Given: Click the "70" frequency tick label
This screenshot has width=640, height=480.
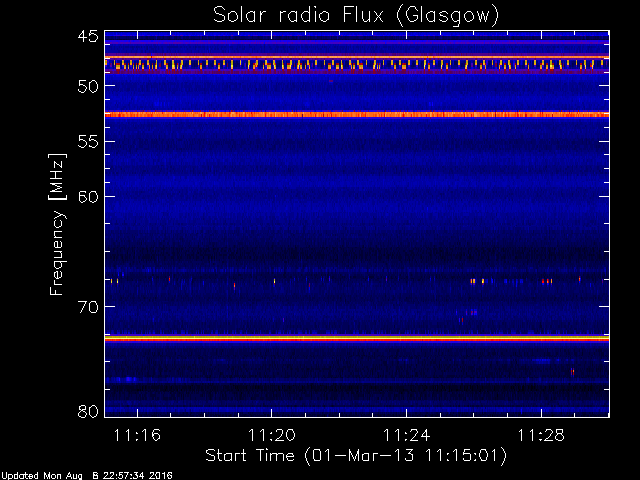Looking at the screenshot, I should point(88,307).
